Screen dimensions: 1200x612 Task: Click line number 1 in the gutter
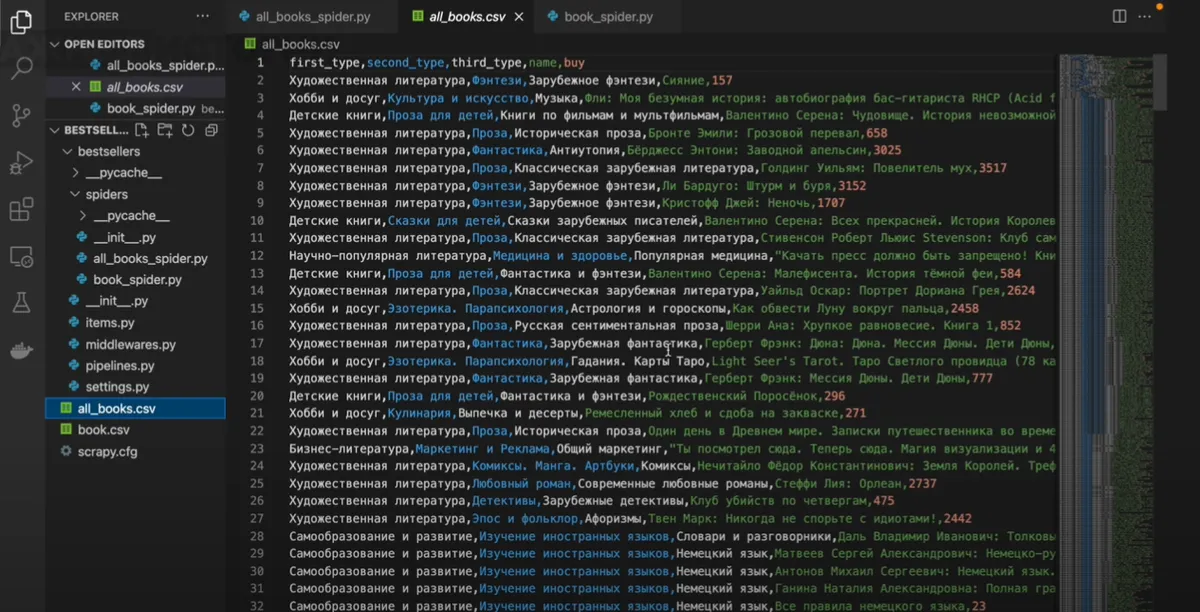point(260,63)
